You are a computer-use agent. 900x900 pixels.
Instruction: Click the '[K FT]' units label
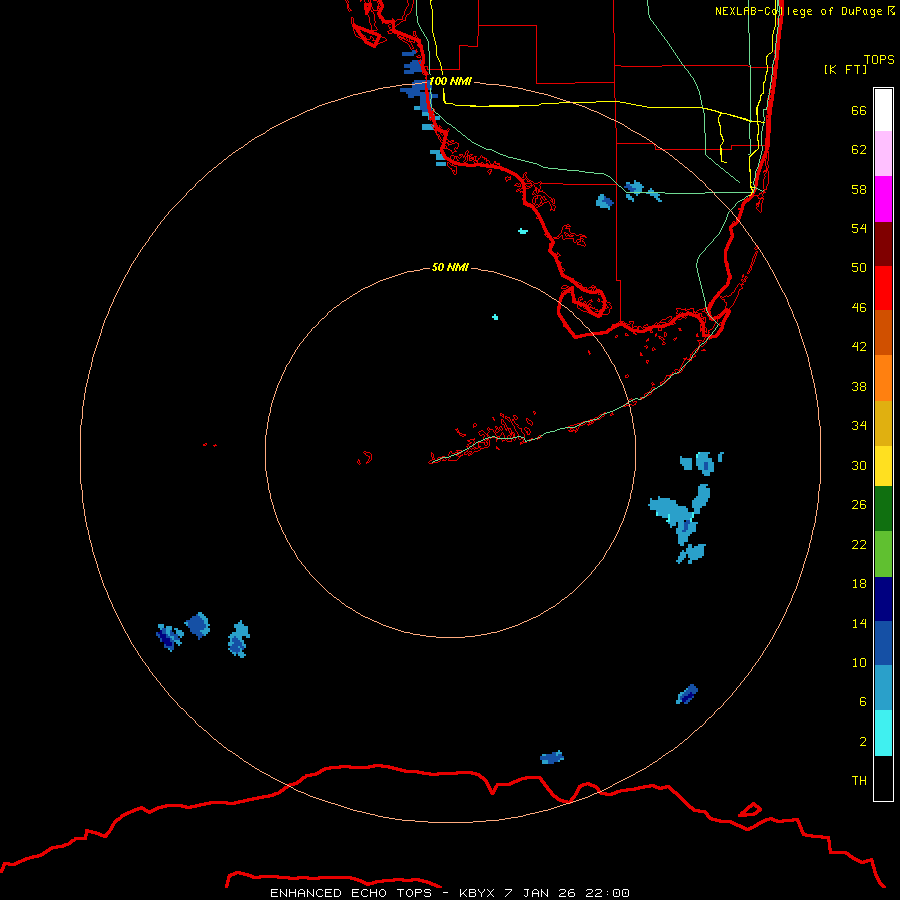click(846, 69)
